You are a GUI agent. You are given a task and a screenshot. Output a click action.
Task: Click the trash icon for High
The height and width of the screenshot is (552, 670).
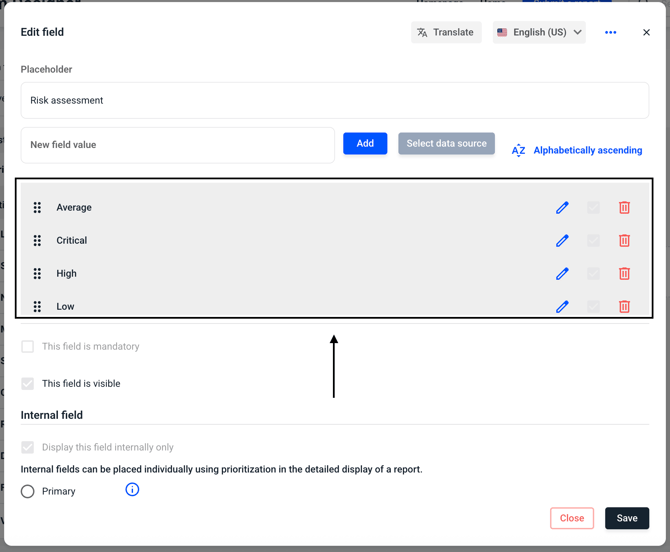[x=624, y=274]
